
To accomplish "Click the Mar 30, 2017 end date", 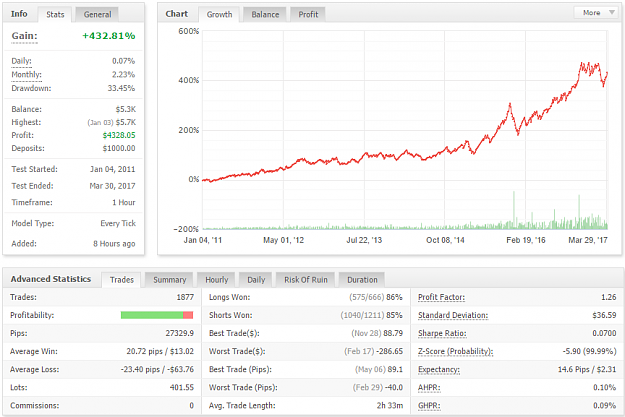I will [x=112, y=186].
